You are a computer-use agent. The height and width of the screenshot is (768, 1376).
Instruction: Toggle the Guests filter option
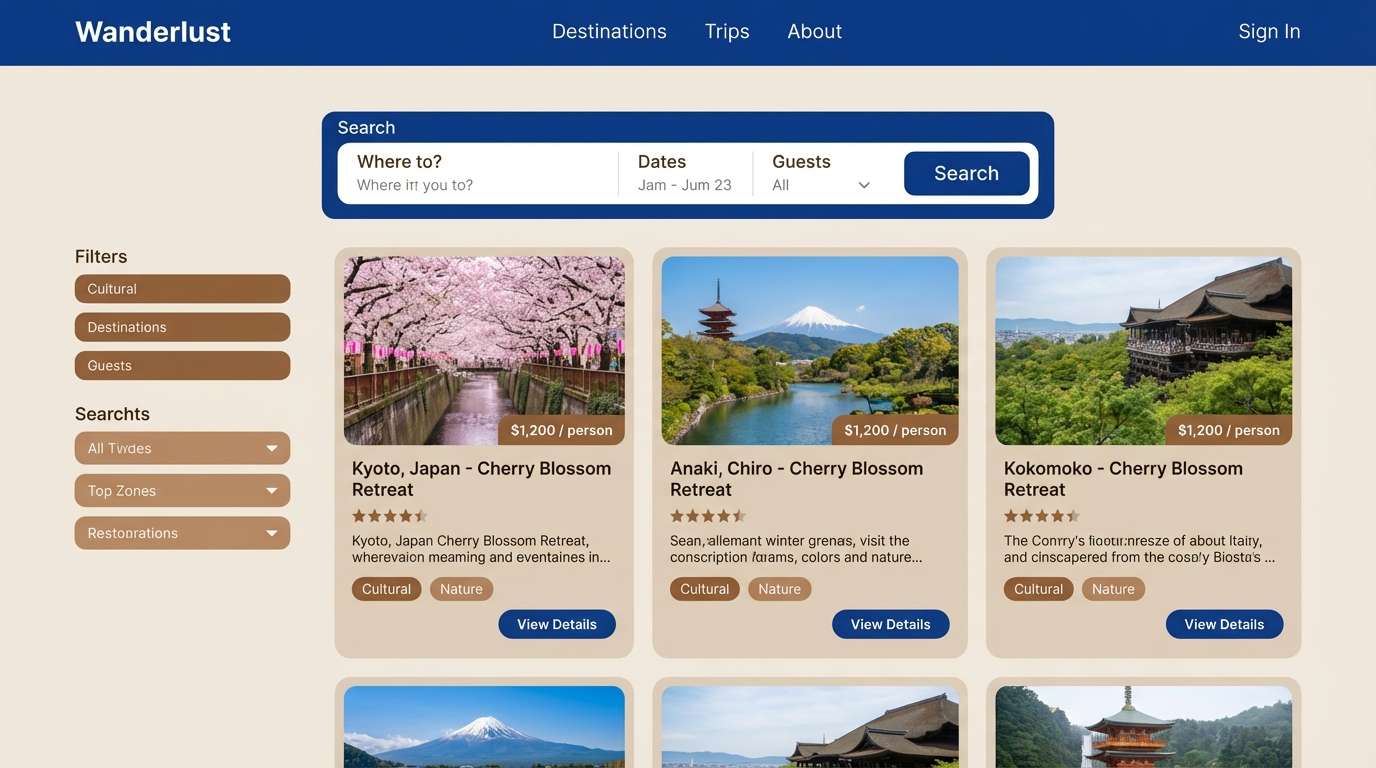181,365
